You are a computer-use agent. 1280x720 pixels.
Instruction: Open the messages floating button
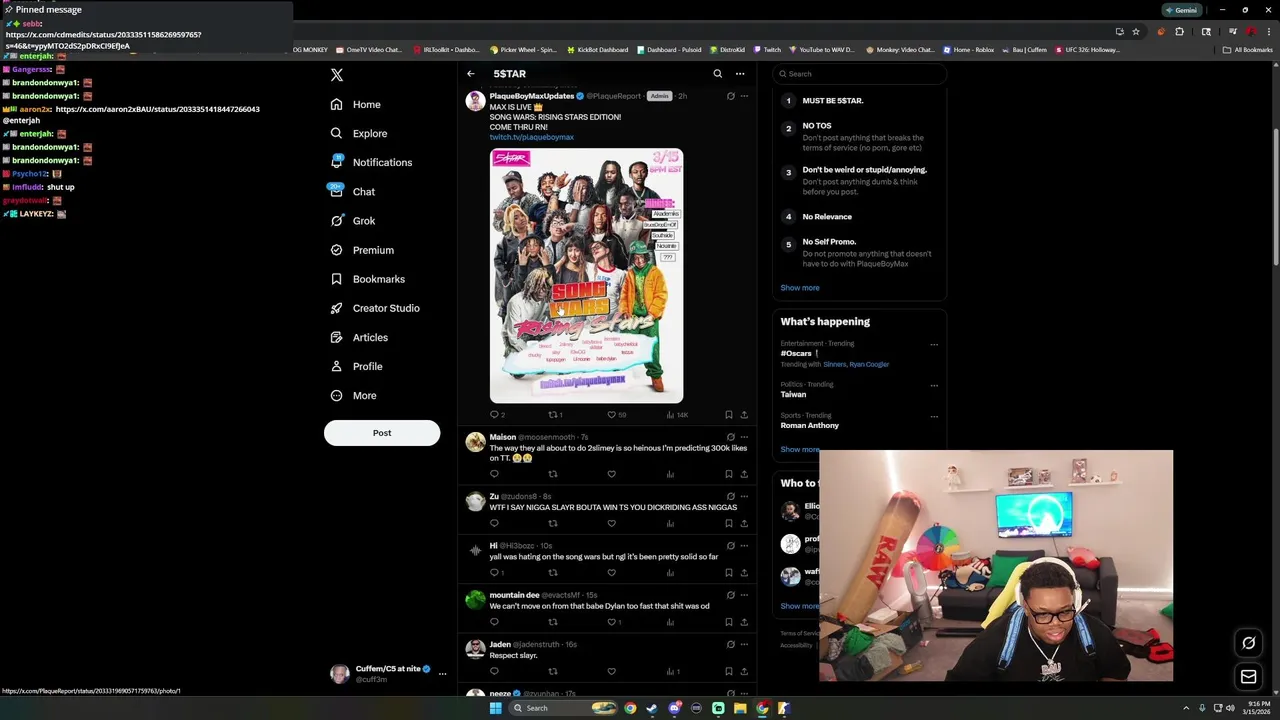click(1248, 677)
